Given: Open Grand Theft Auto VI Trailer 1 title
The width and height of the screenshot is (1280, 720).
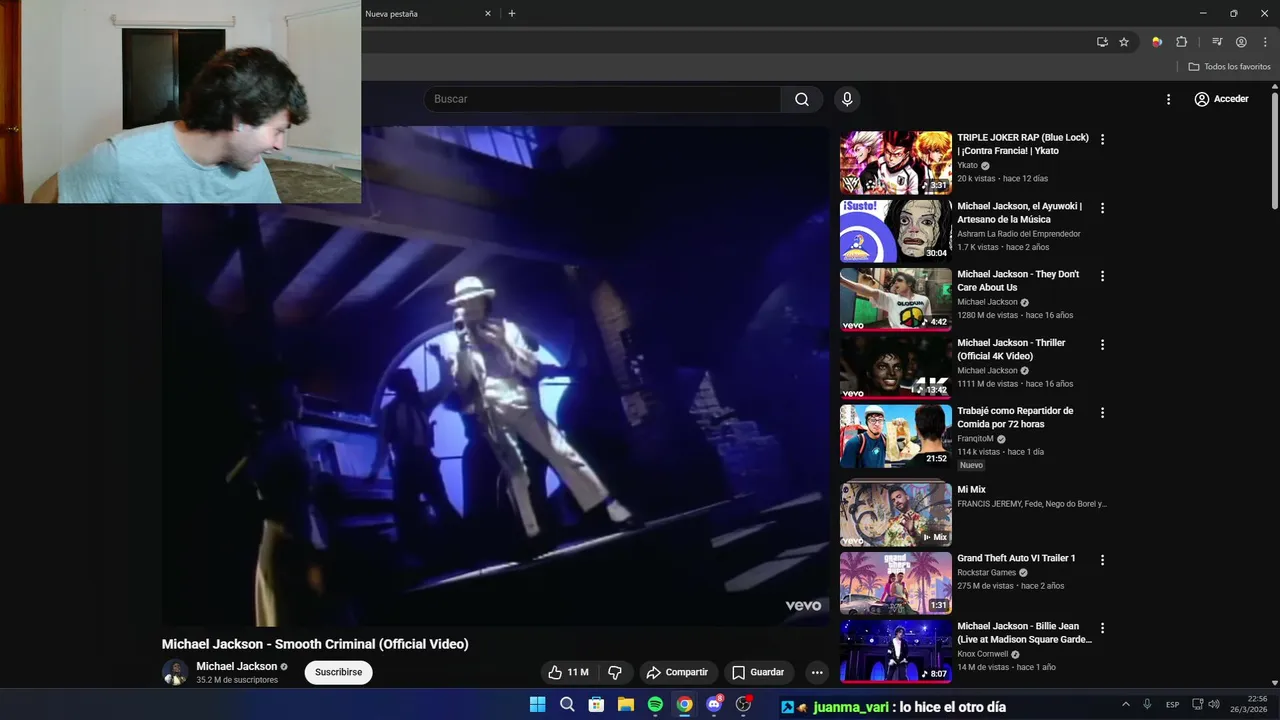Looking at the screenshot, I should (x=1016, y=558).
